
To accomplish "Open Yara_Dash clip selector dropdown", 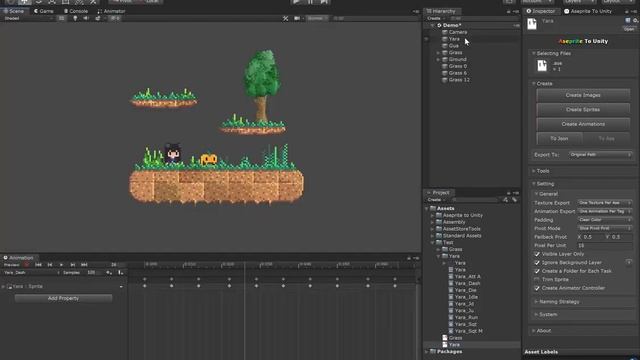I will 31,272.
